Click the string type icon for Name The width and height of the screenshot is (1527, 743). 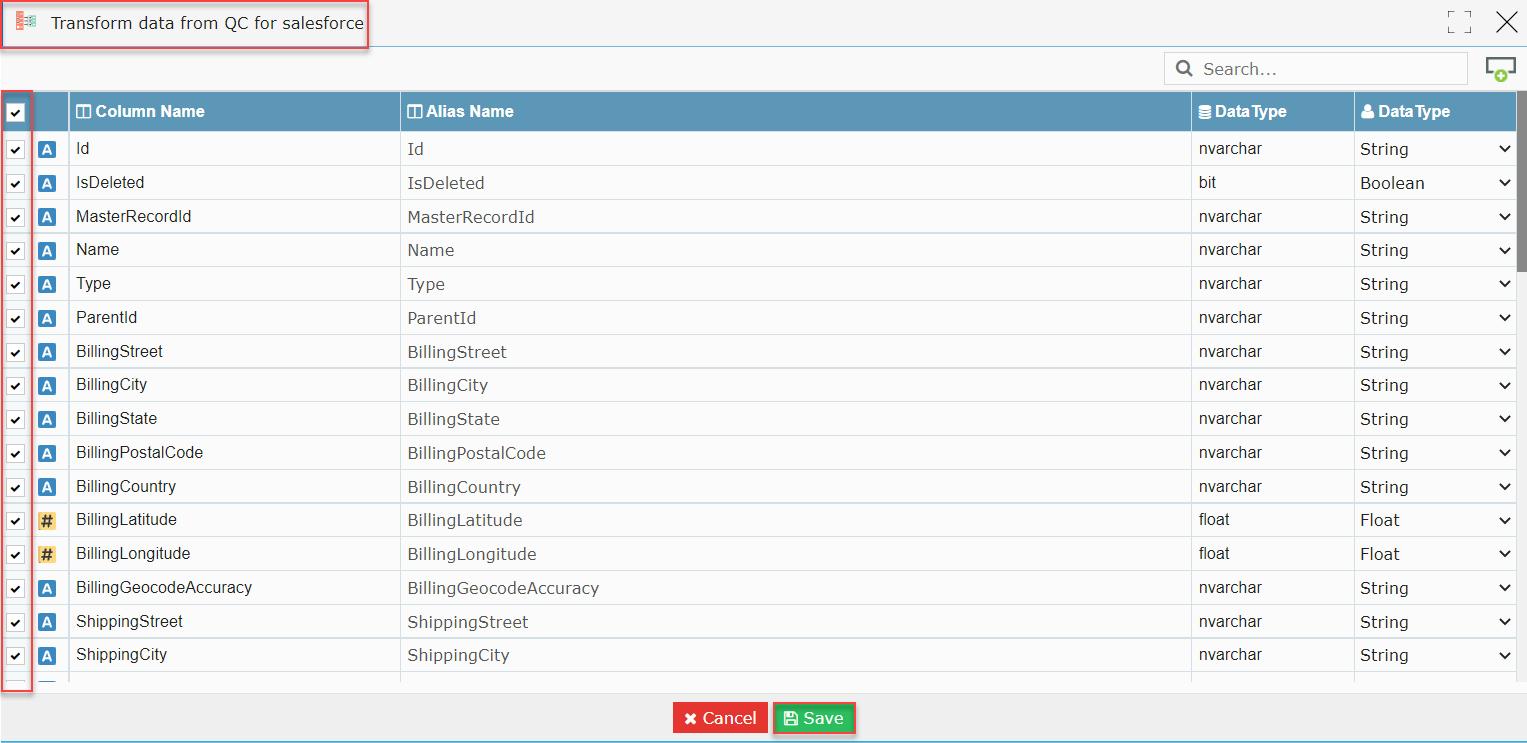(x=47, y=251)
